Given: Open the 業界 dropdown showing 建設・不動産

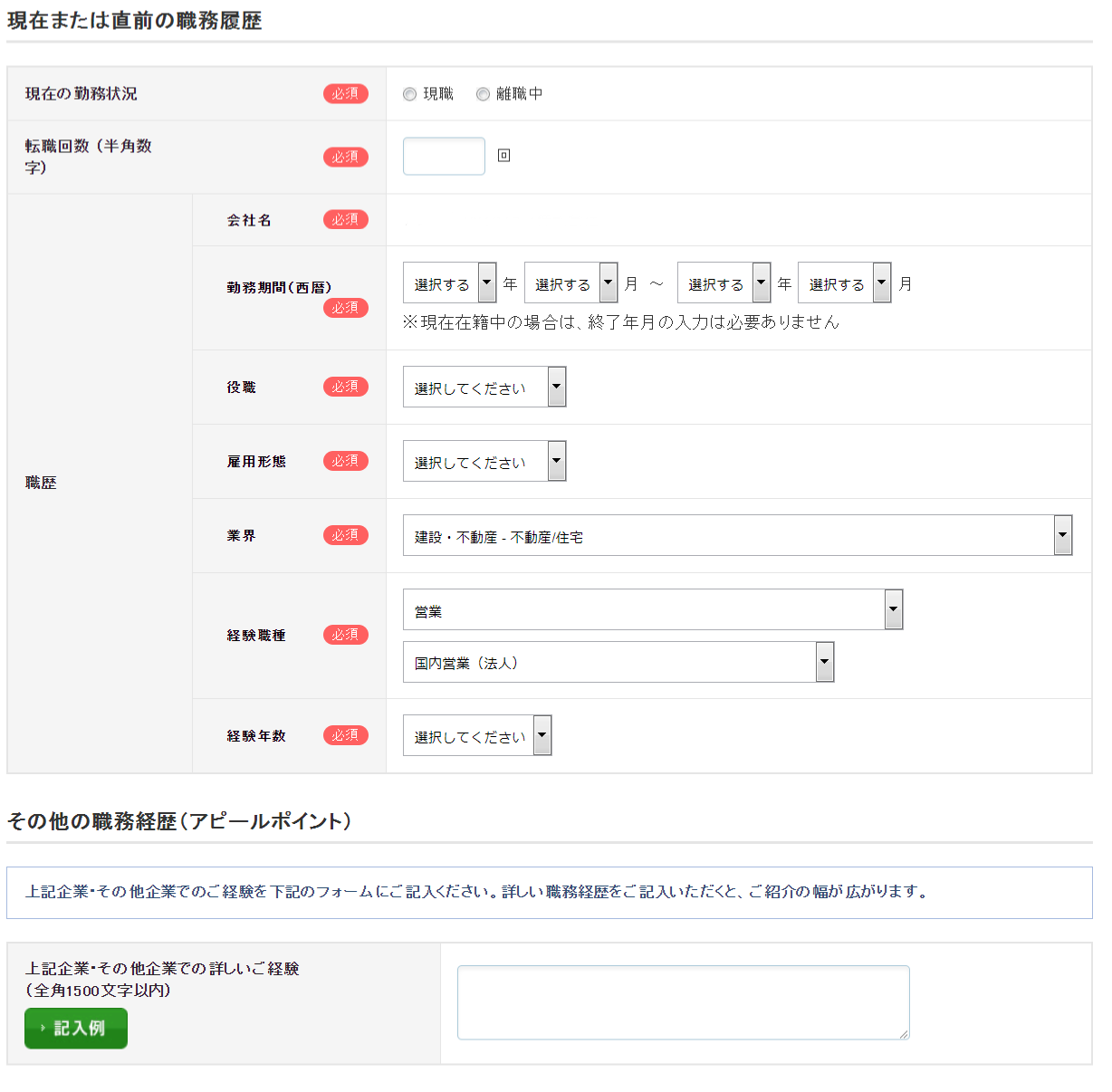Looking at the screenshot, I should [738, 535].
